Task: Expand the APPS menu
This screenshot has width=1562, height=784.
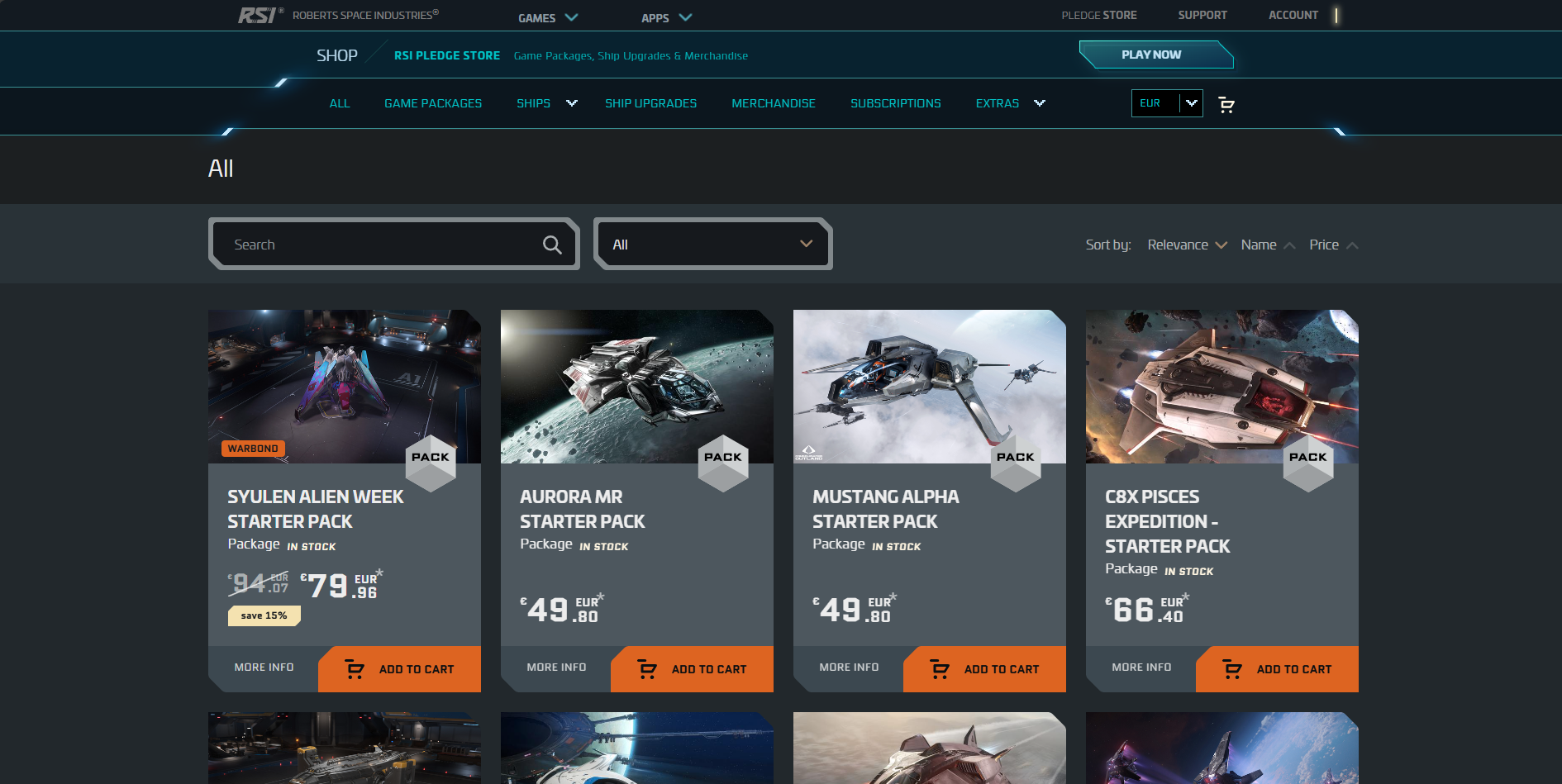Action: 666,17
